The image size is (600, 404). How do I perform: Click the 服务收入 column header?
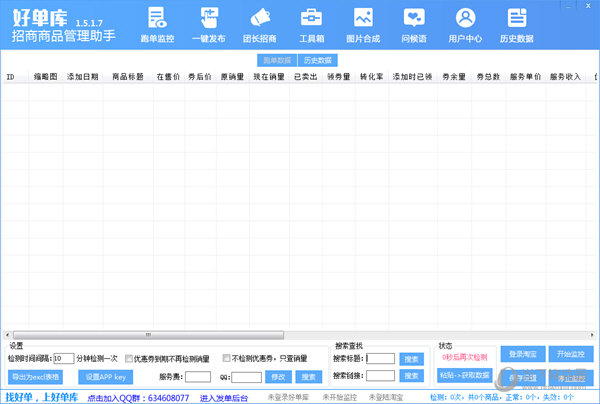(566, 77)
